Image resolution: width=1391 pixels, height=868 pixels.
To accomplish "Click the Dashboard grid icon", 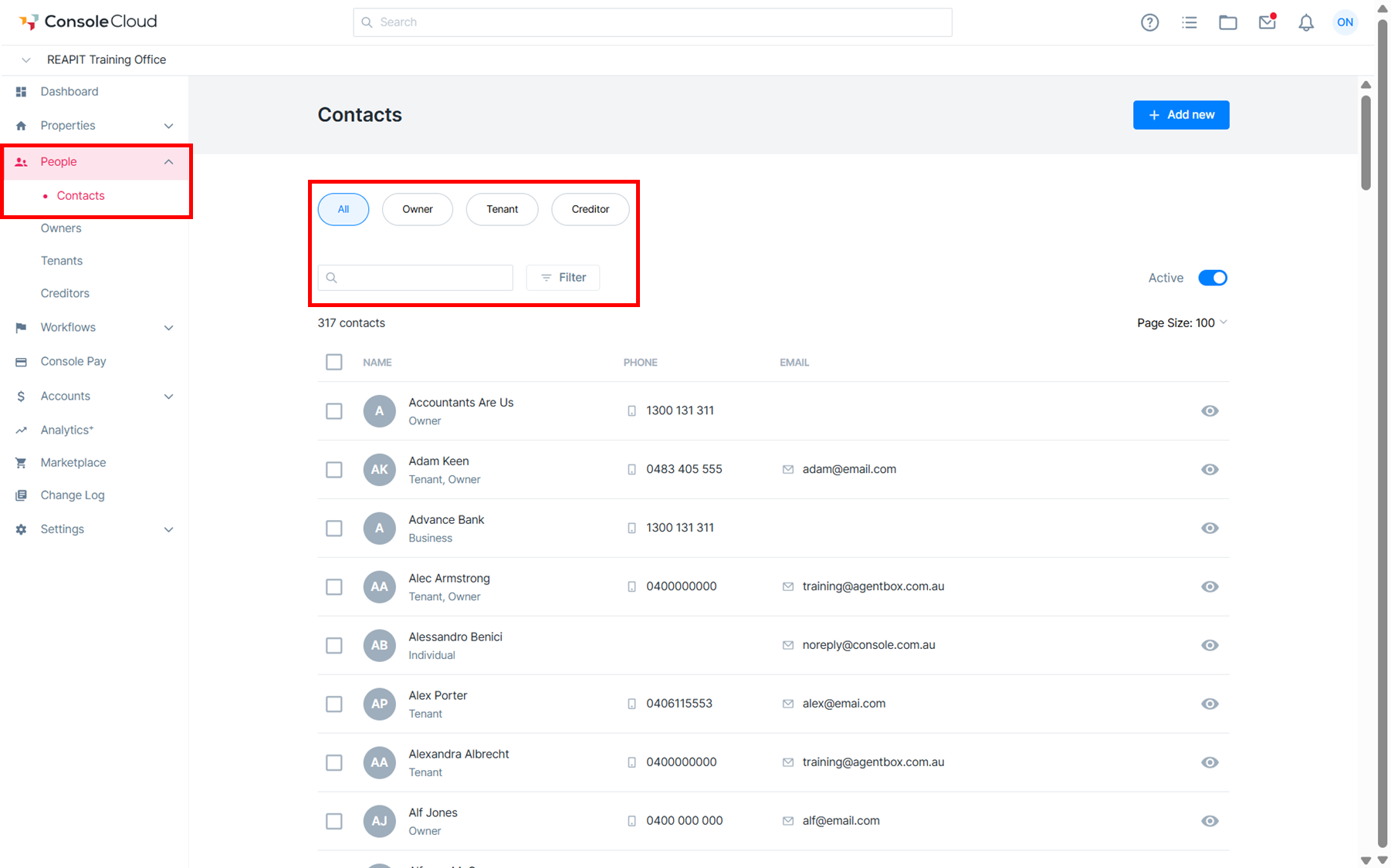I will coord(22,92).
